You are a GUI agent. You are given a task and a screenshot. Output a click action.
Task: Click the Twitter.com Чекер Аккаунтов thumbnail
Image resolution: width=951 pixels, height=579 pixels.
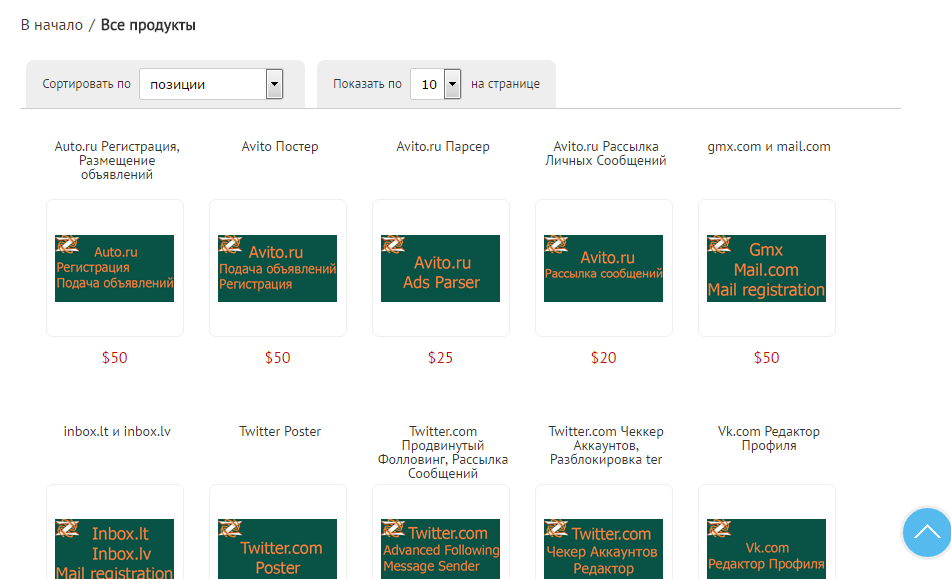click(x=603, y=549)
